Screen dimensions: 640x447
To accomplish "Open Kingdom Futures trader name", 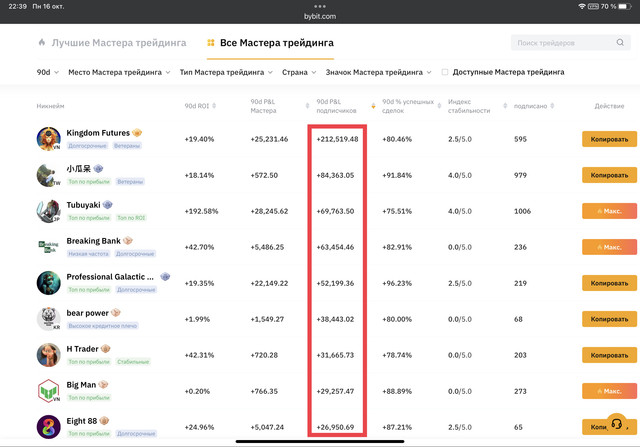I will coord(98,133).
